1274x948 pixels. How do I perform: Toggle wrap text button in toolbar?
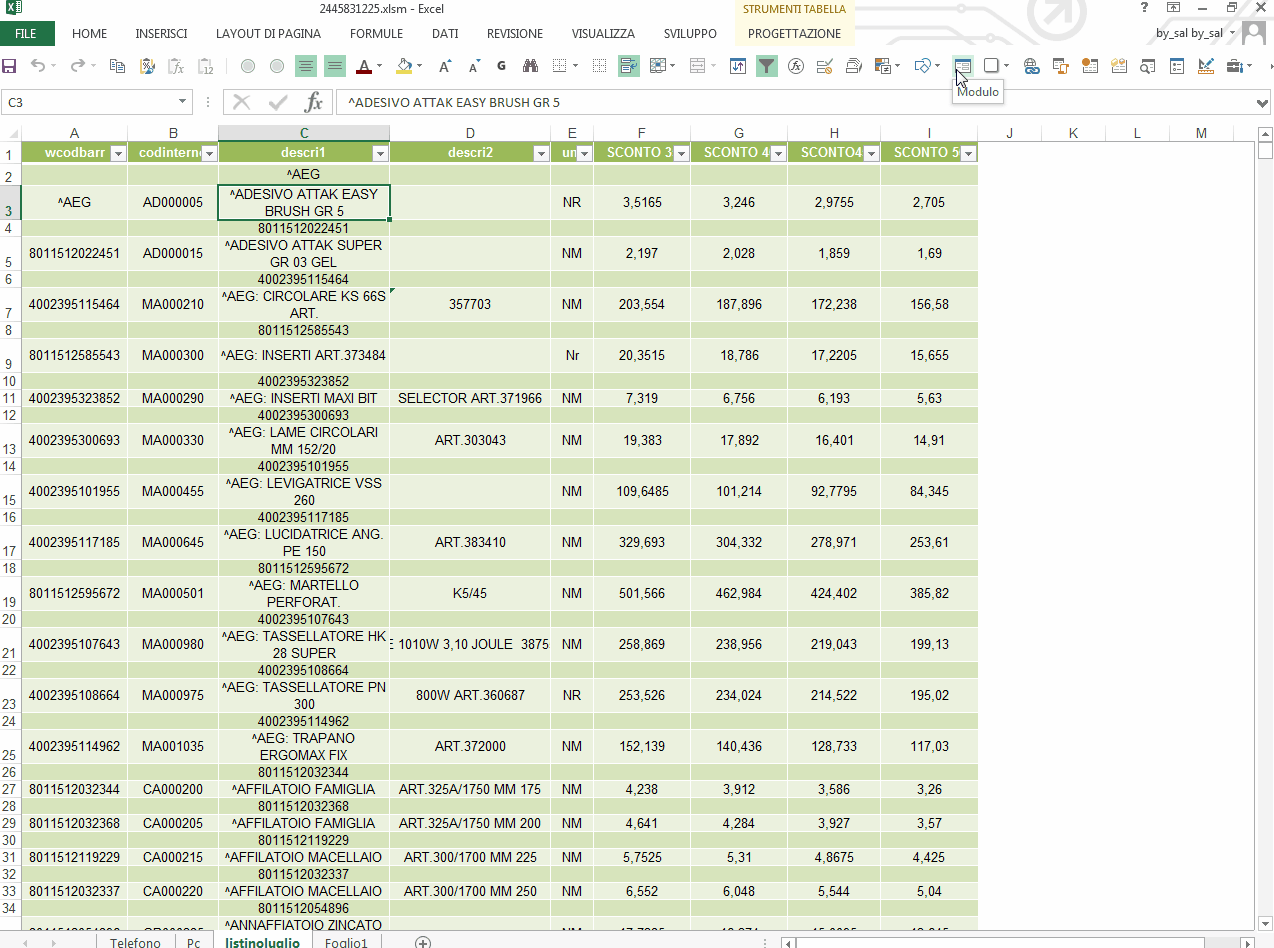[628, 67]
